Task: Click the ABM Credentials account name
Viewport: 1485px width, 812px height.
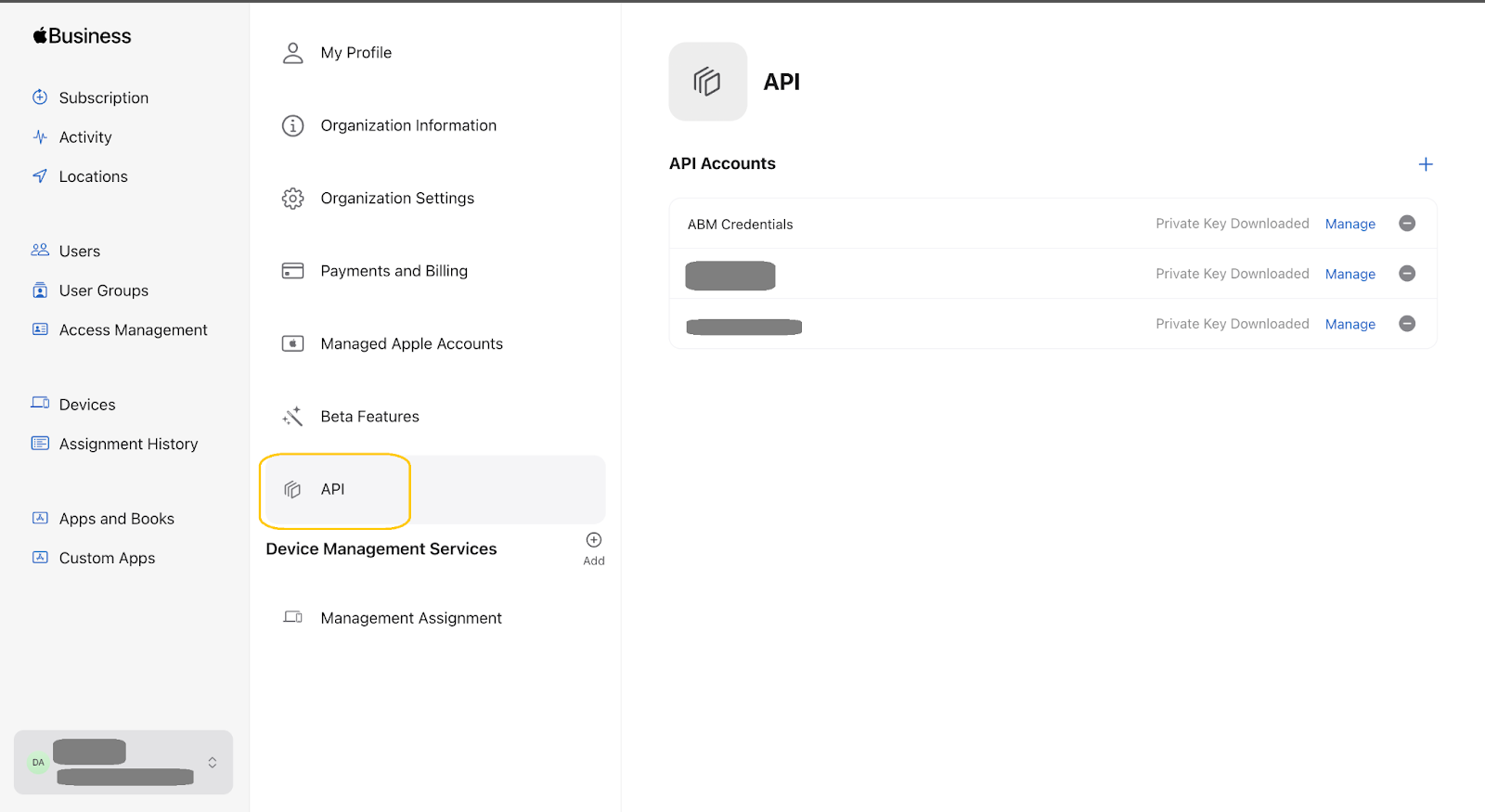Action: click(x=741, y=225)
